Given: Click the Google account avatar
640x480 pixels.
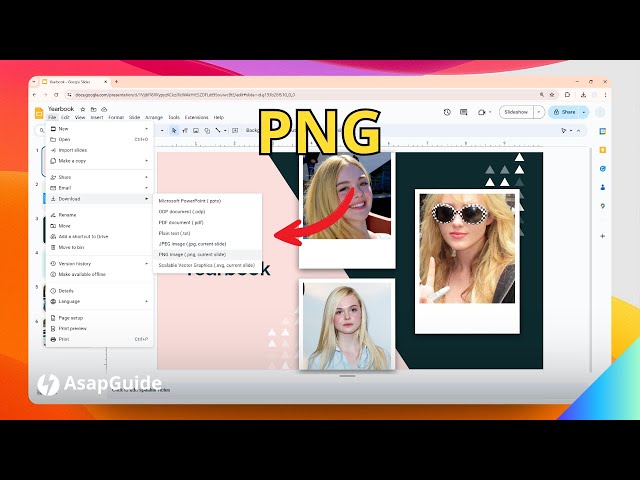Looking at the screenshot, I should [600, 112].
